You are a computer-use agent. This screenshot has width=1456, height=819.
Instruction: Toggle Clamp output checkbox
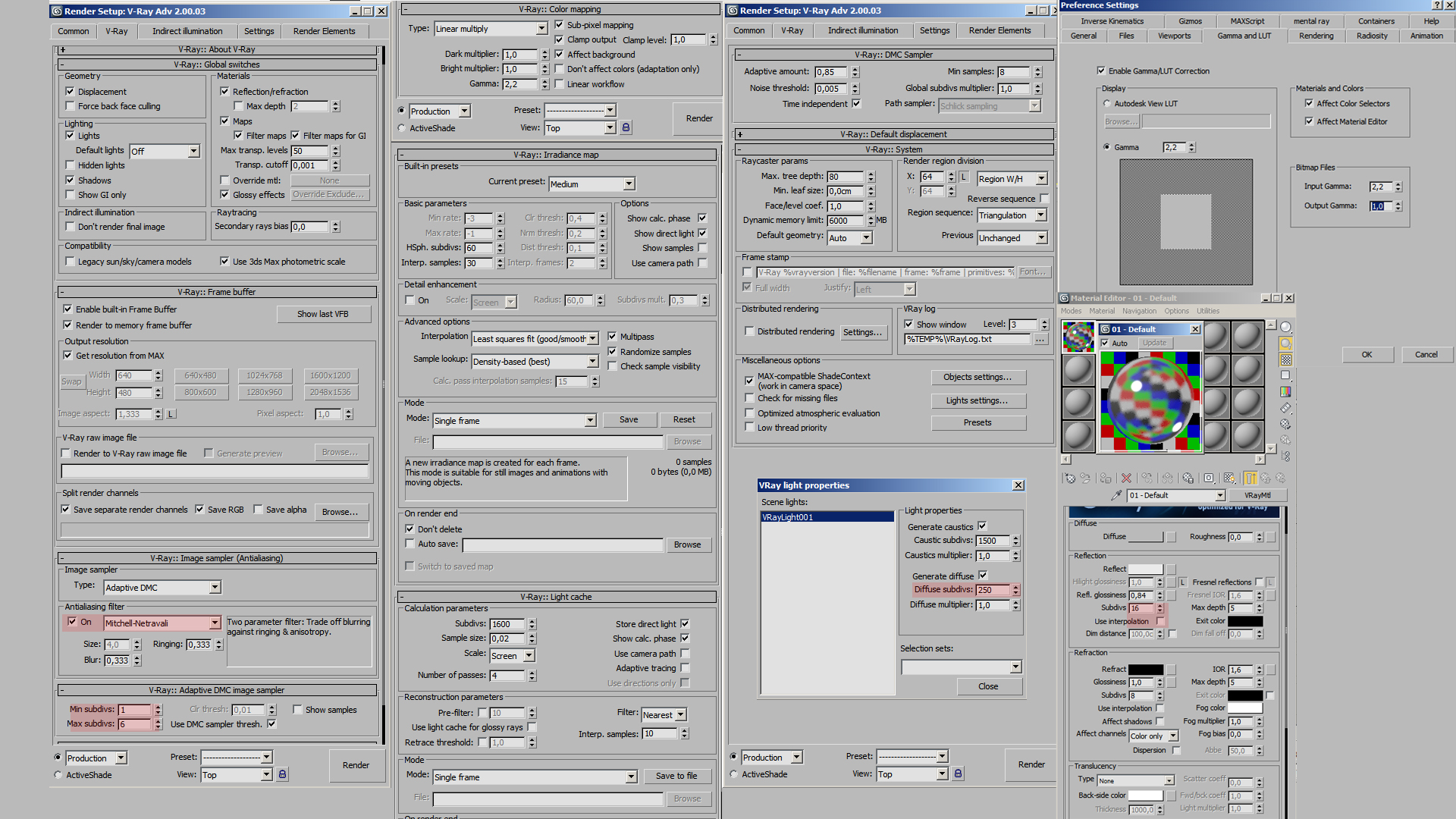tap(559, 39)
